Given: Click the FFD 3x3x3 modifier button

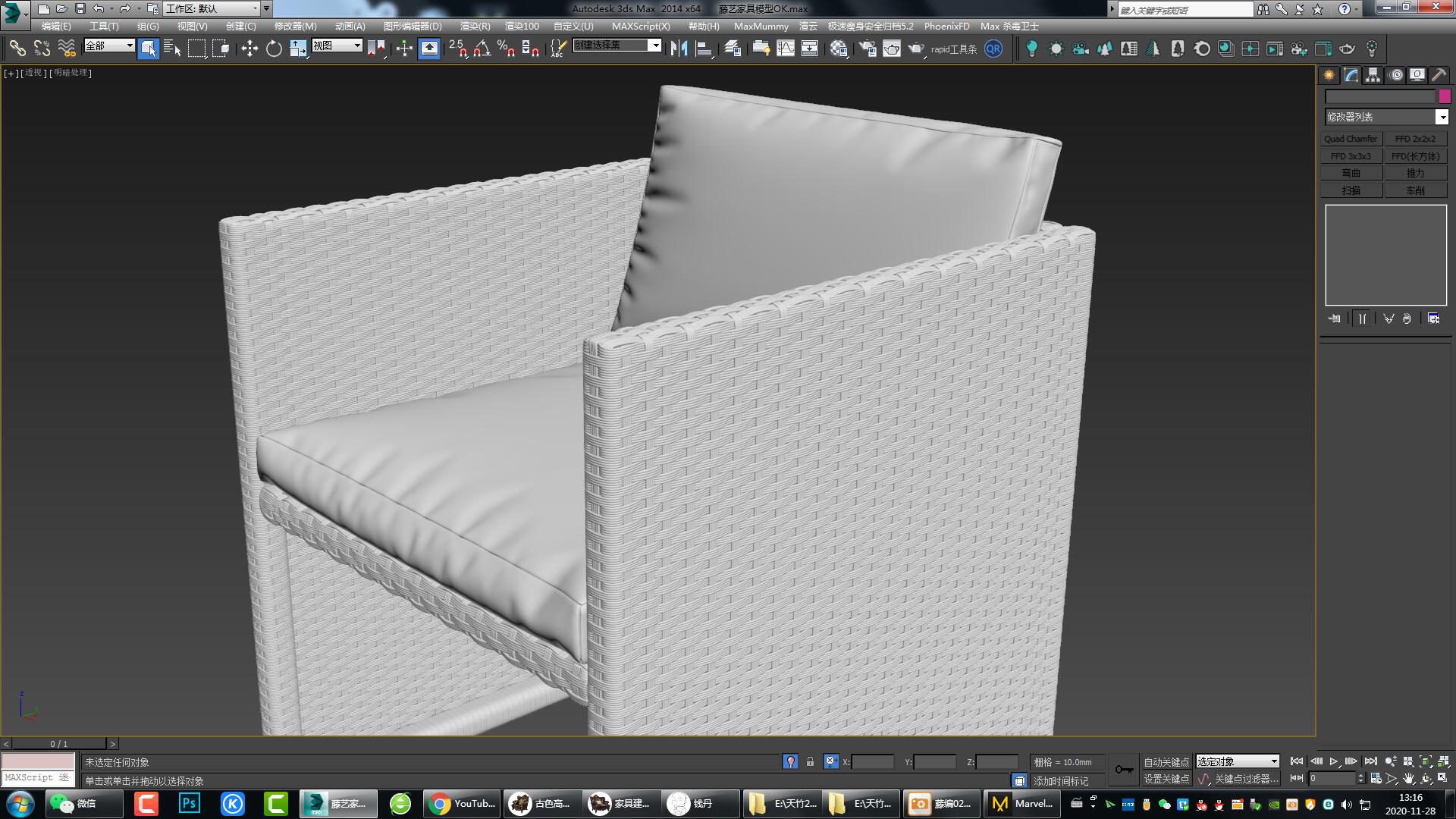Looking at the screenshot, I should (1351, 156).
